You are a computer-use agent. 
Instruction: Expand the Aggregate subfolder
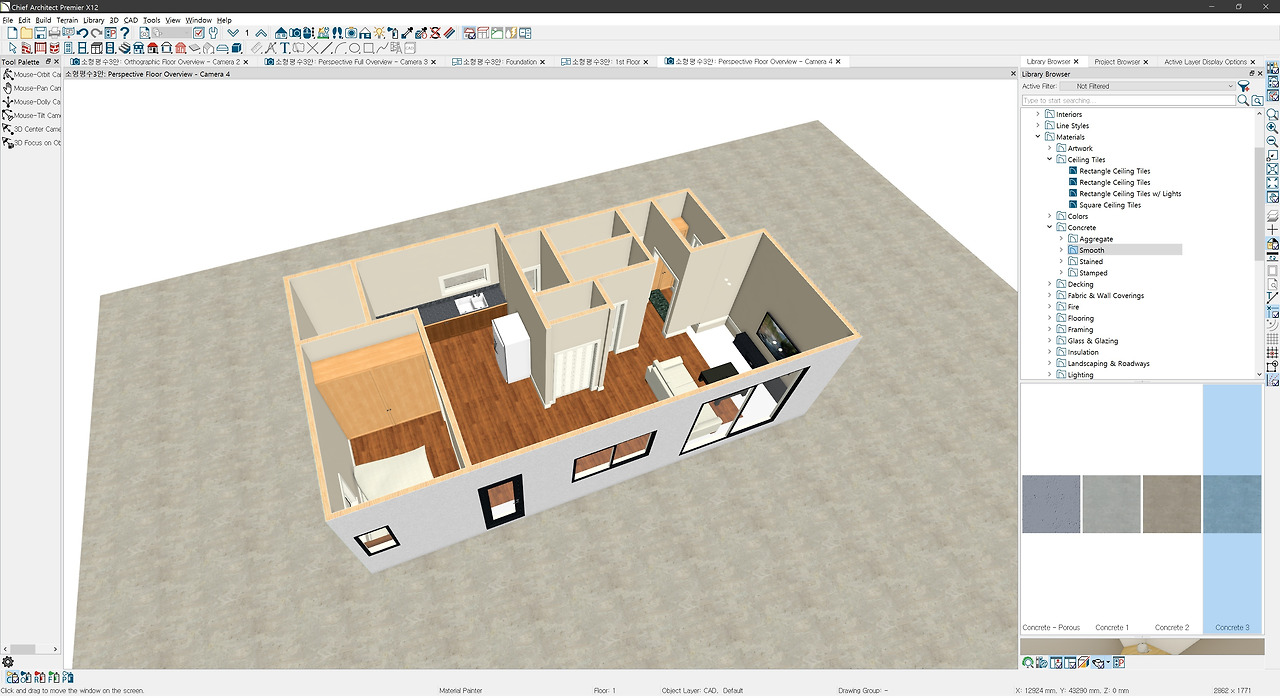pyautogui.click(x=1061, y=239)
